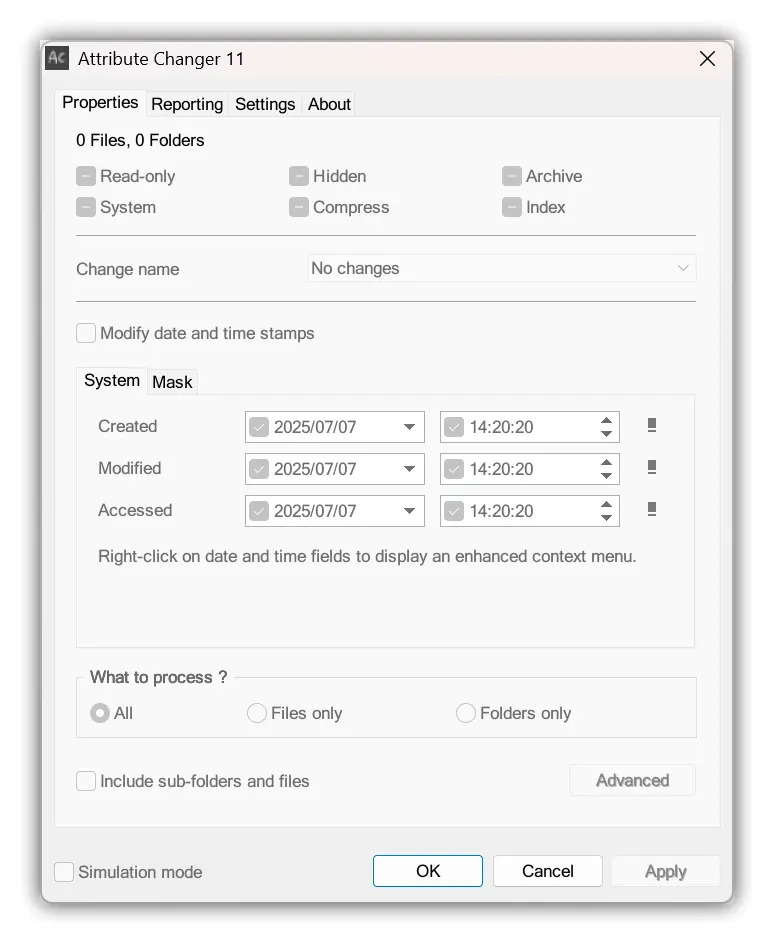Click the 'Accessed' row label
Image resolution: width=774 pixels, height=944 pixels.
pyautogui.click(x=135, y=511)
